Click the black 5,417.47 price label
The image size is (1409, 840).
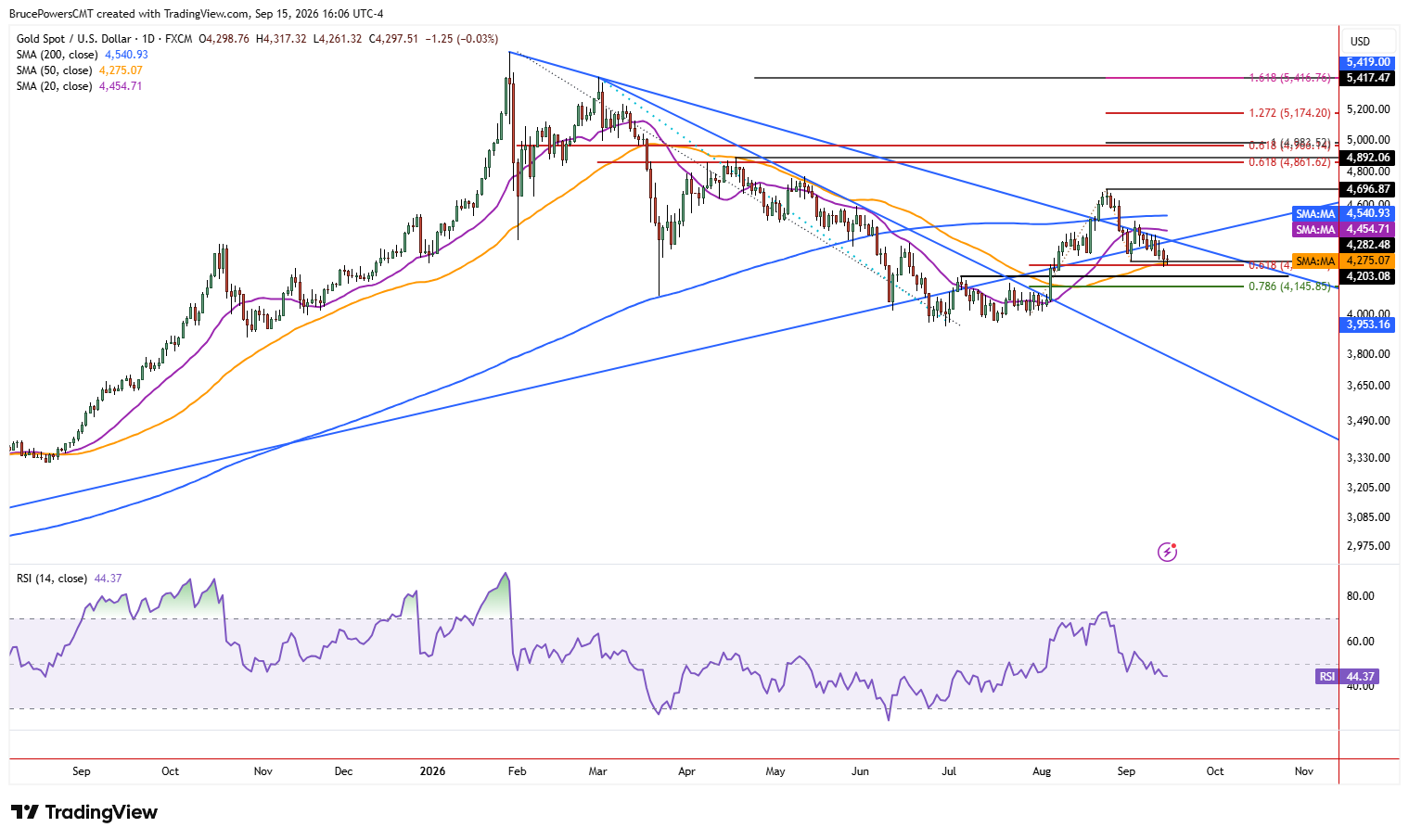[1368, 78]
